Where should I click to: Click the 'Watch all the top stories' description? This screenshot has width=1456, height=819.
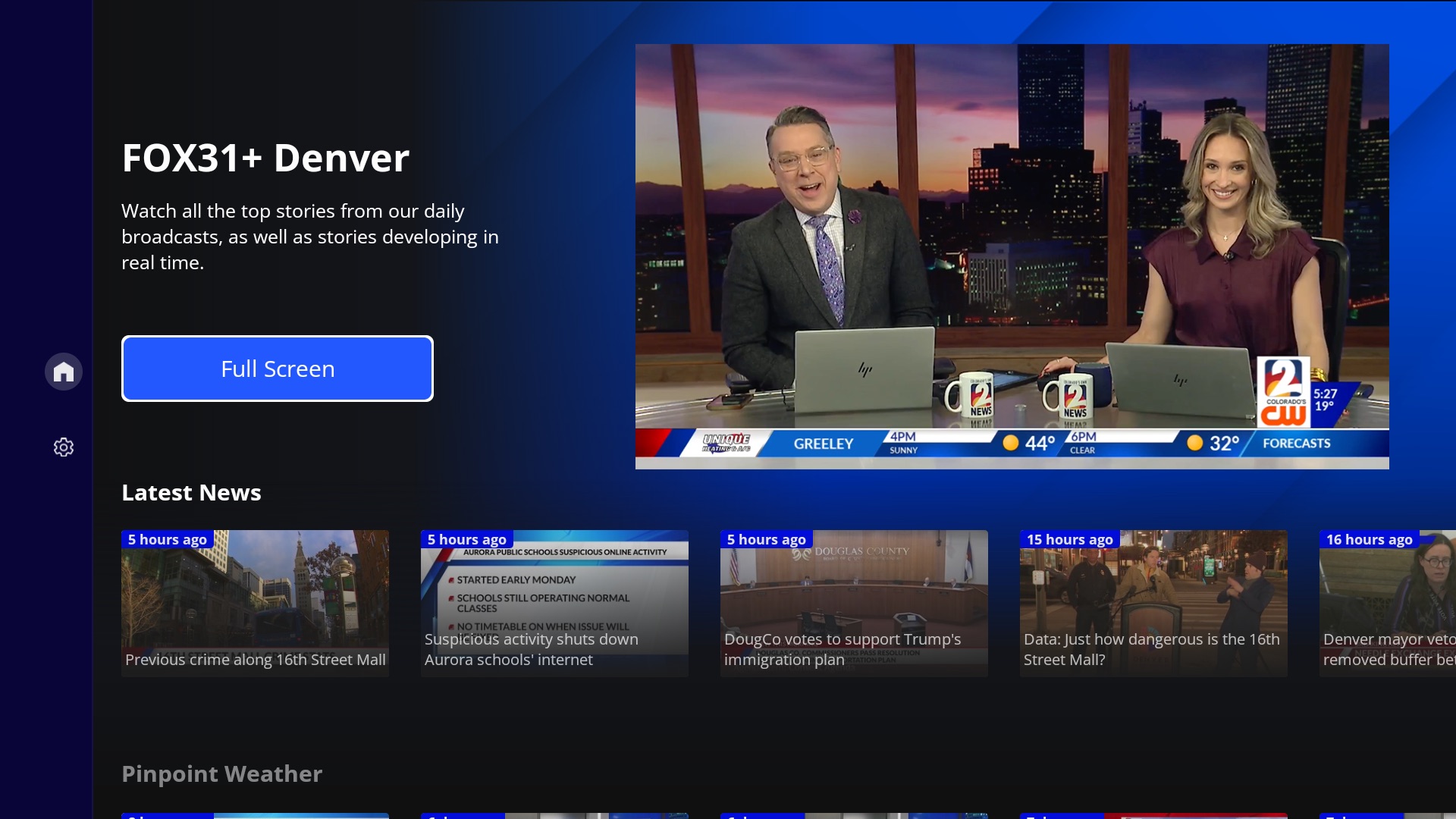[x=310, y=237]
